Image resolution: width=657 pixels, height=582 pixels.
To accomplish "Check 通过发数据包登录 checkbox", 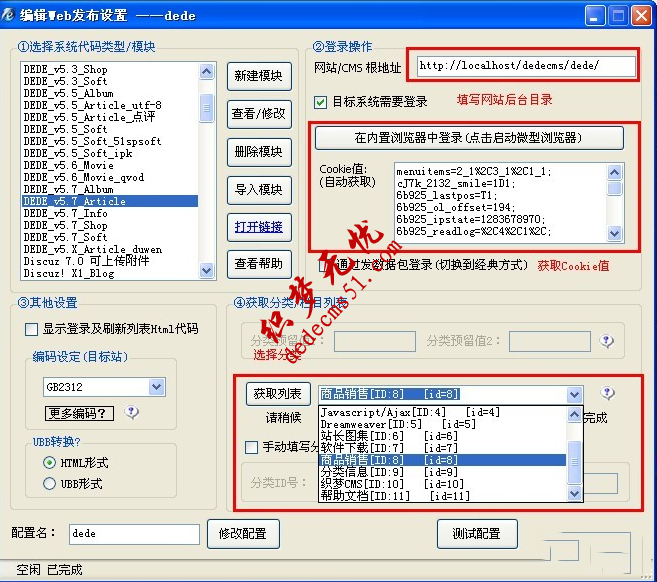I will pos(324,265).
